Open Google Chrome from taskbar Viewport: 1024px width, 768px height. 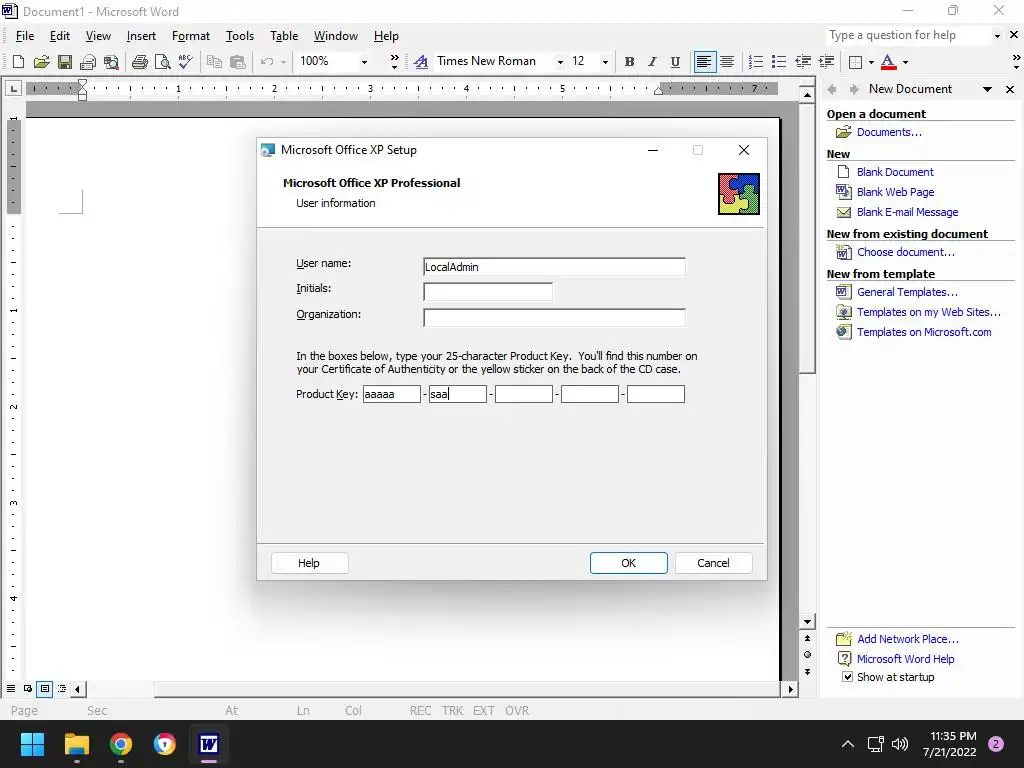[x=121, y=744]
